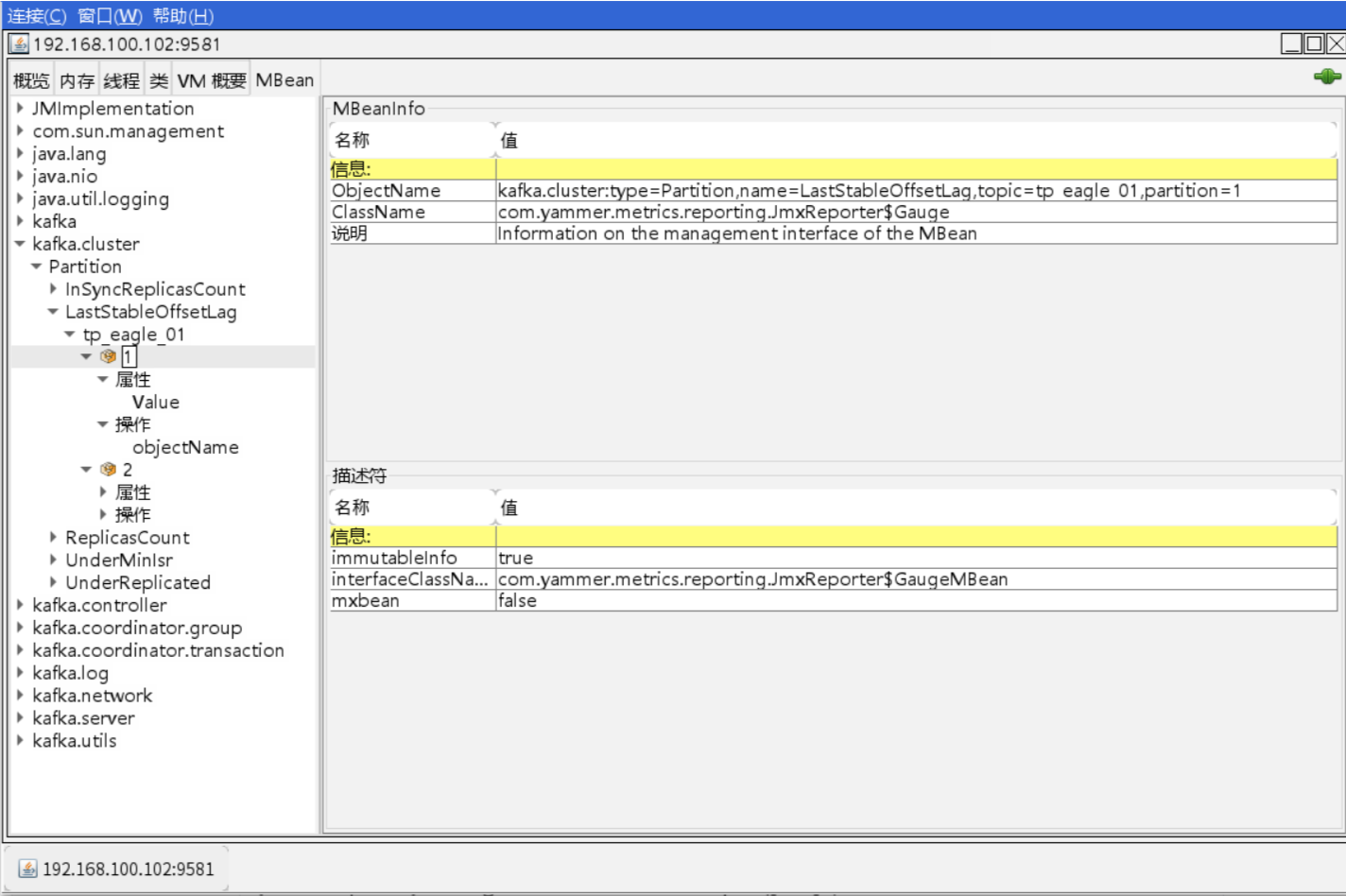
Task: Collapse the Partition node
Action: 36,266
